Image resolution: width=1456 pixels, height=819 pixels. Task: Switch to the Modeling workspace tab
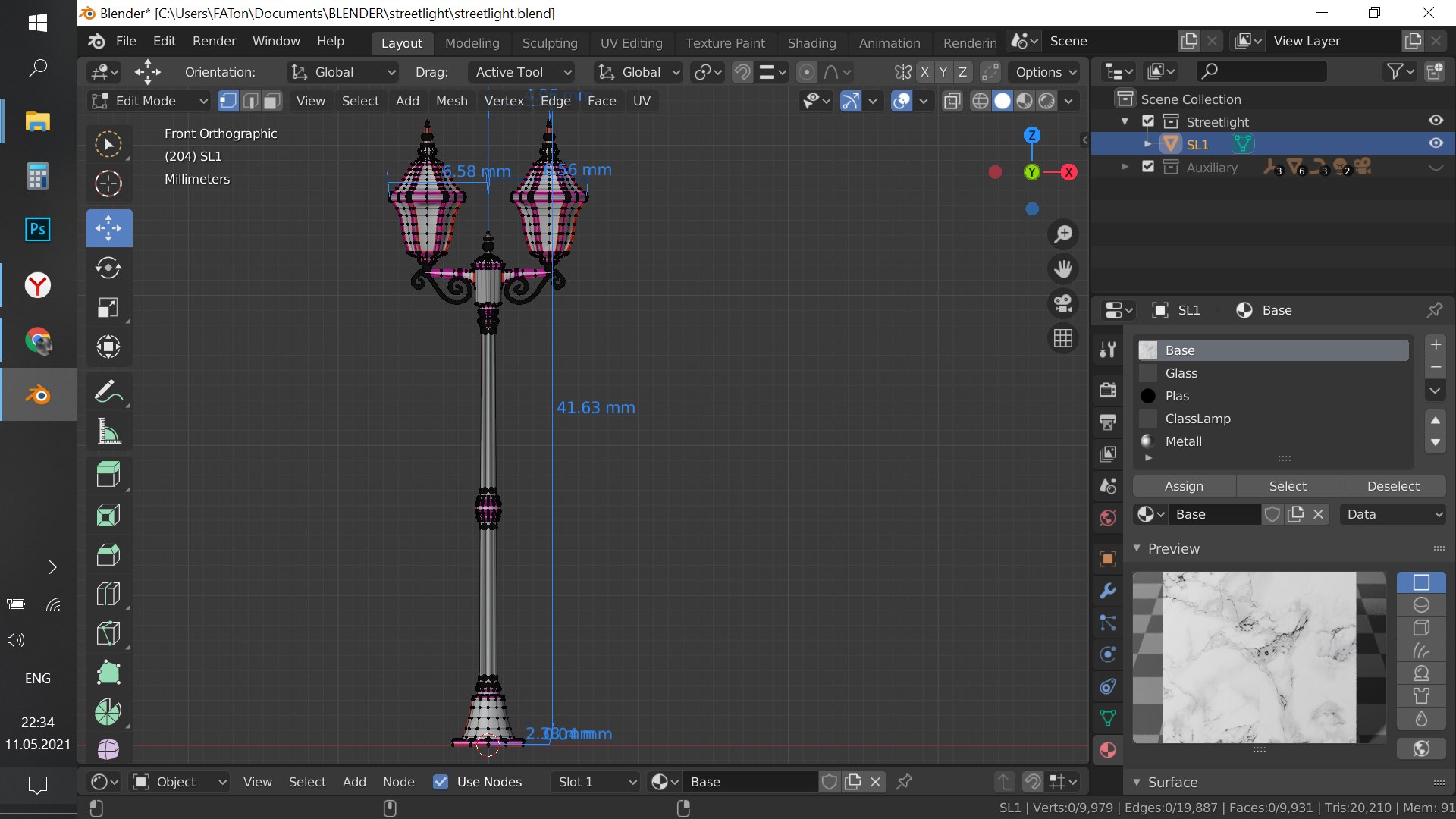472,43
